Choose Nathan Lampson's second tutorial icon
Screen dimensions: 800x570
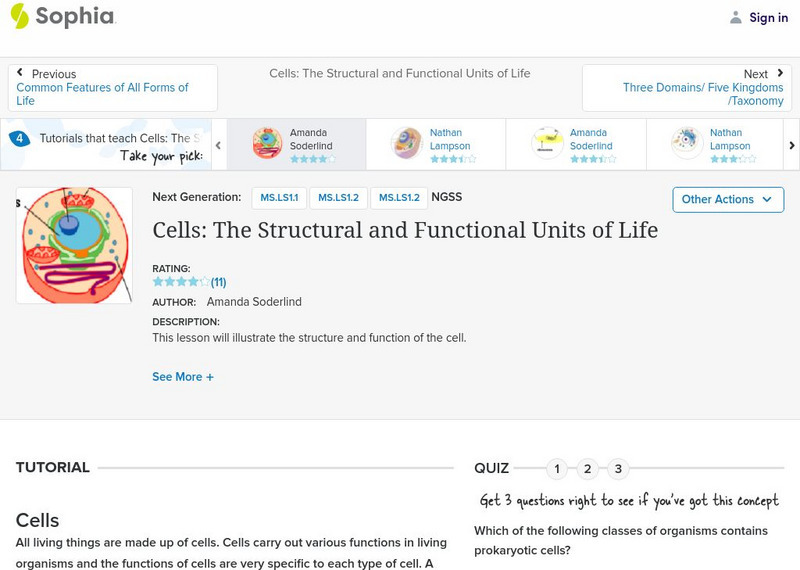(x=687, y=144)
